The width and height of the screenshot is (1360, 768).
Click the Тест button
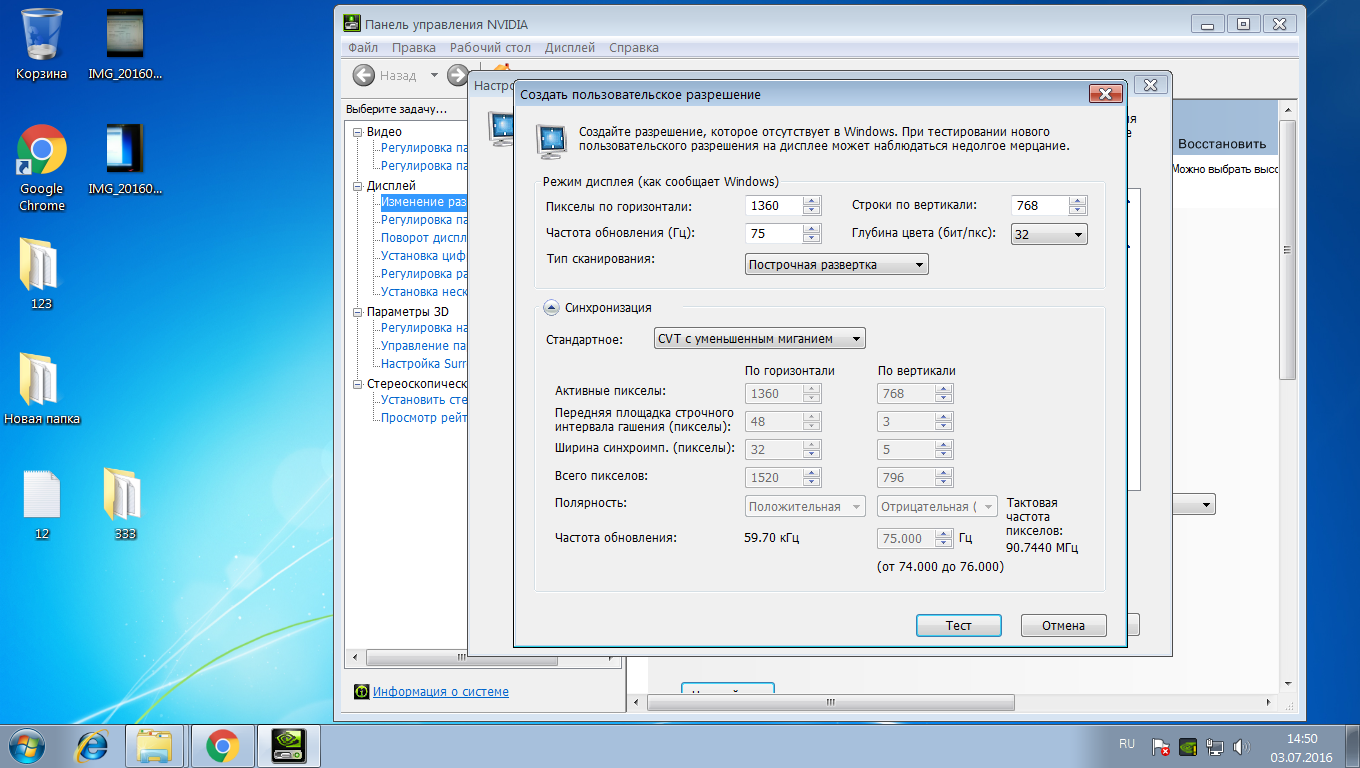click(x=958, y=625)
